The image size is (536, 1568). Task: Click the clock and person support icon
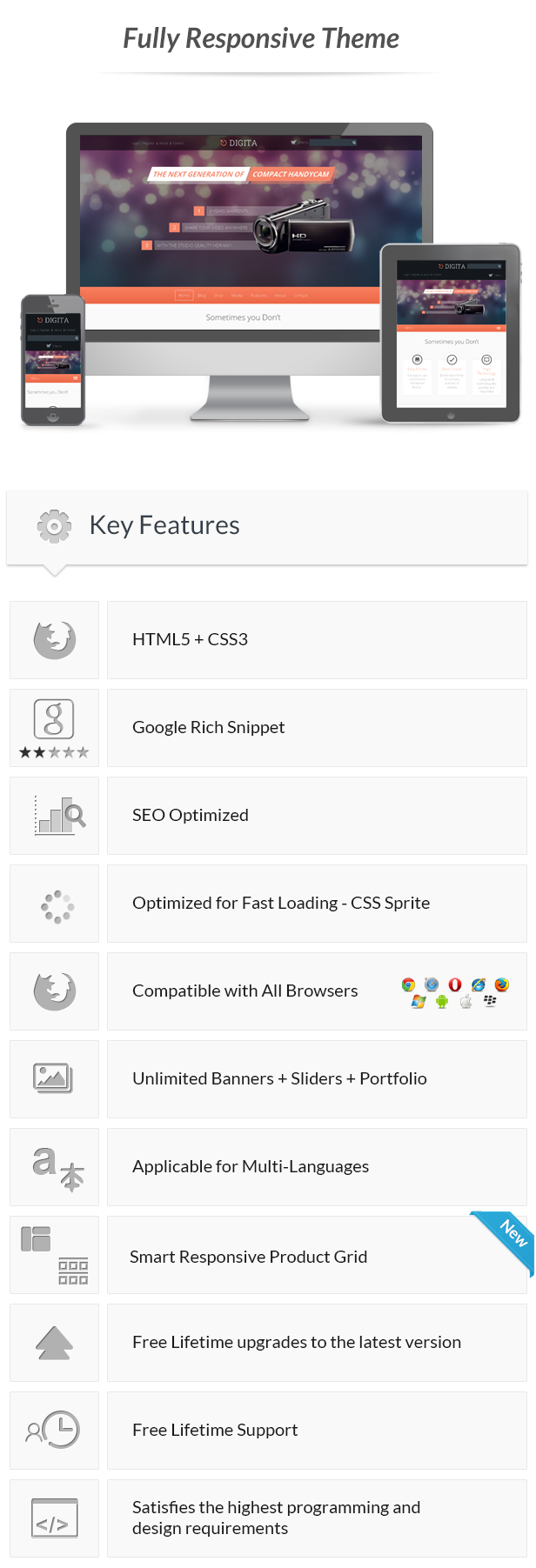53,1430
